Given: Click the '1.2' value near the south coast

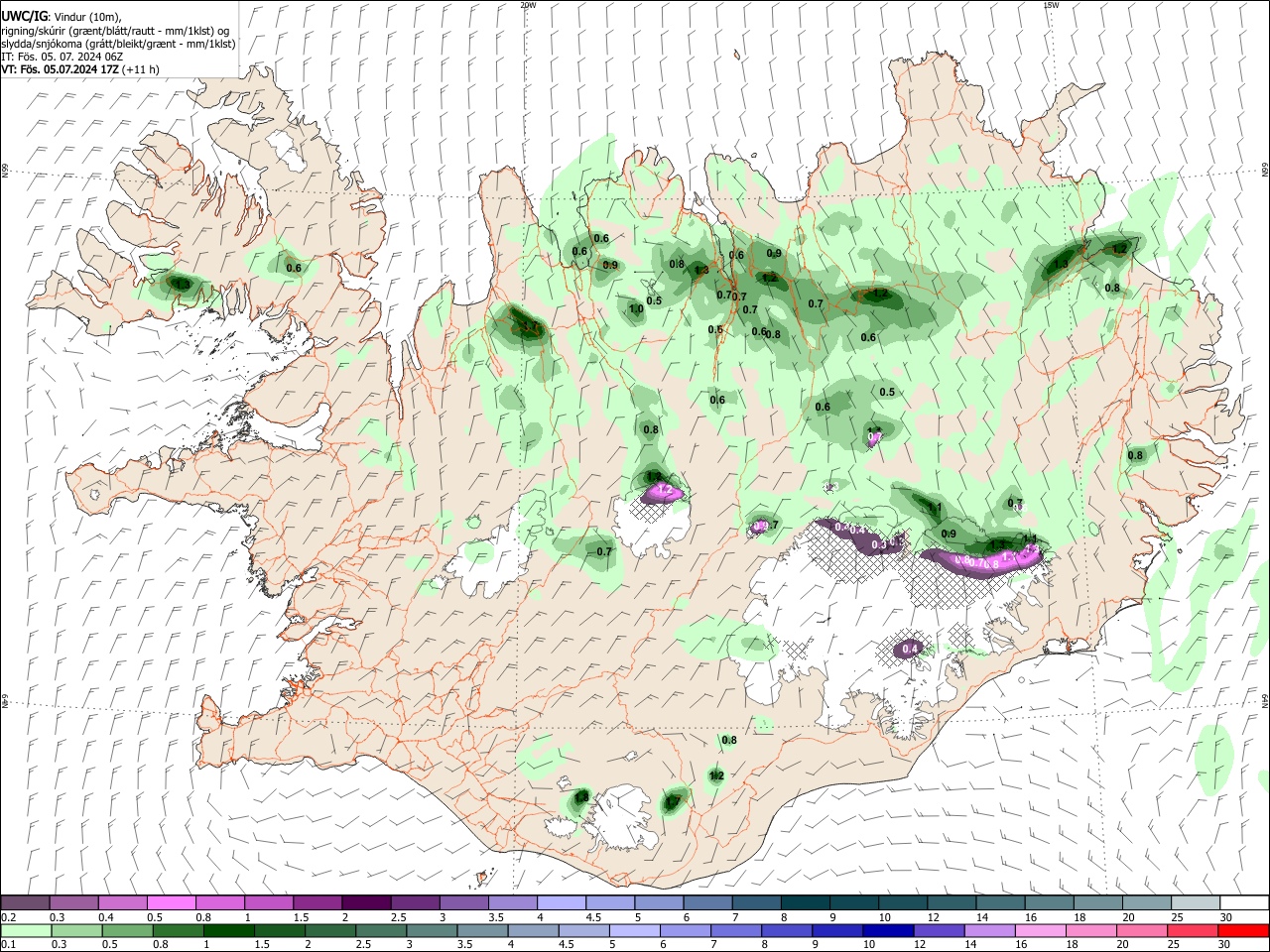Looking at the screenshot, I should tap(716, 774).
